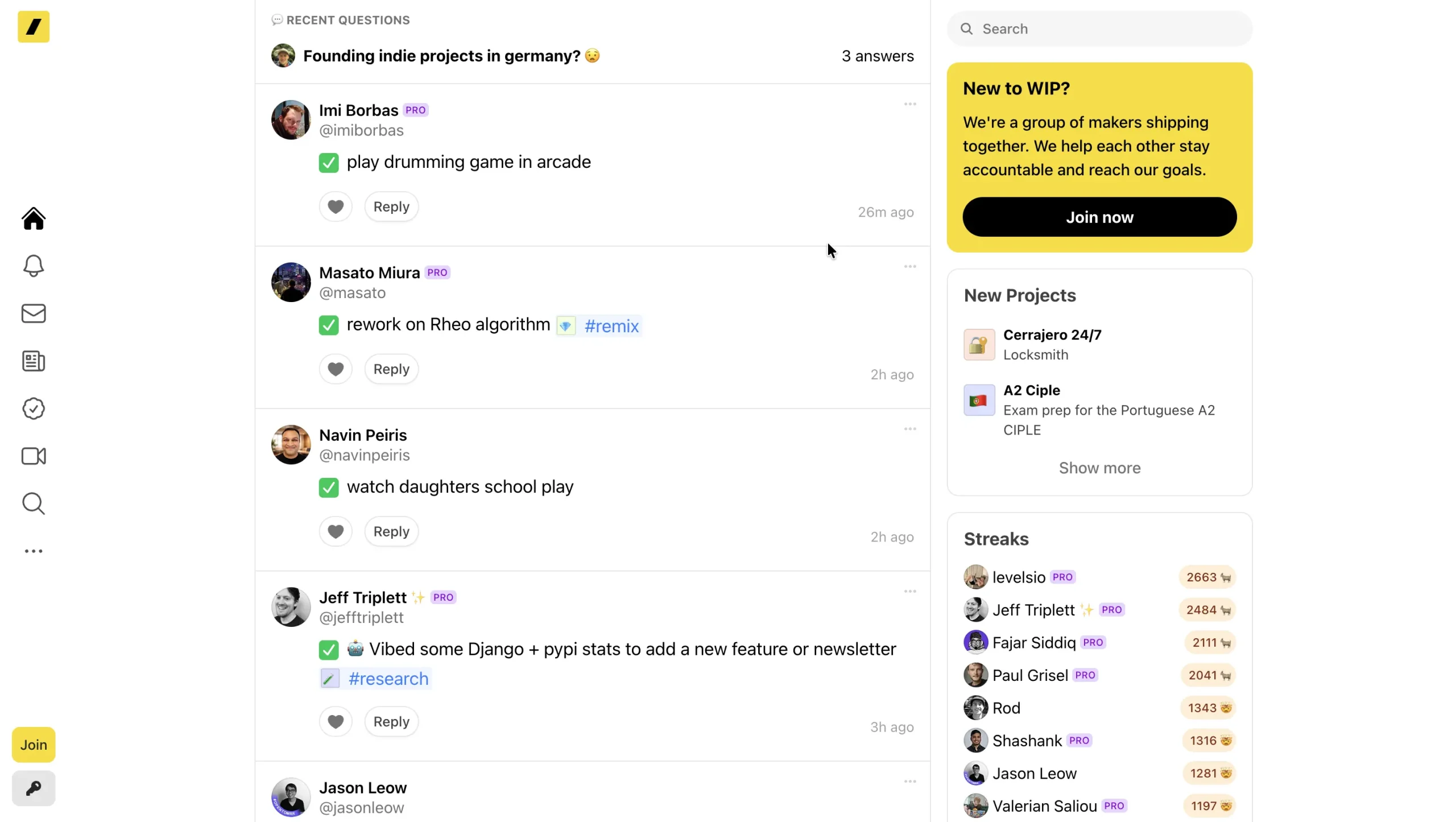The height and width of the screenshot is (822, 1456).
Task: Like Masato Miura's Rheo algorithm post
Action: pyautogui.click(x=336, y=369)
